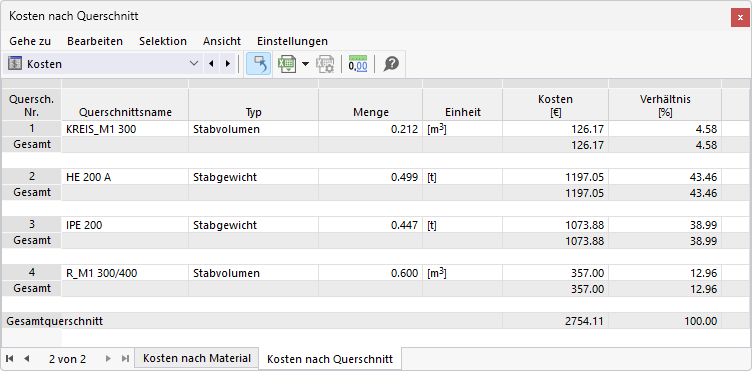Open the Selektion menu

click(x=163, y=41)
